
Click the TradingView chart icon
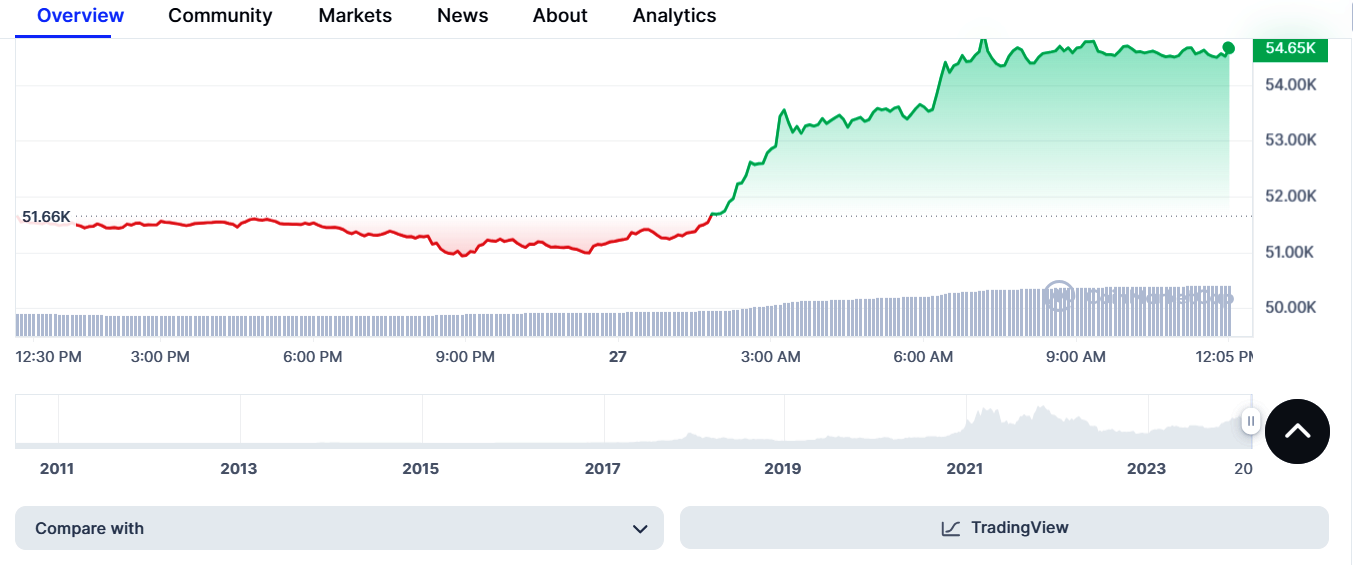(951, 528)
